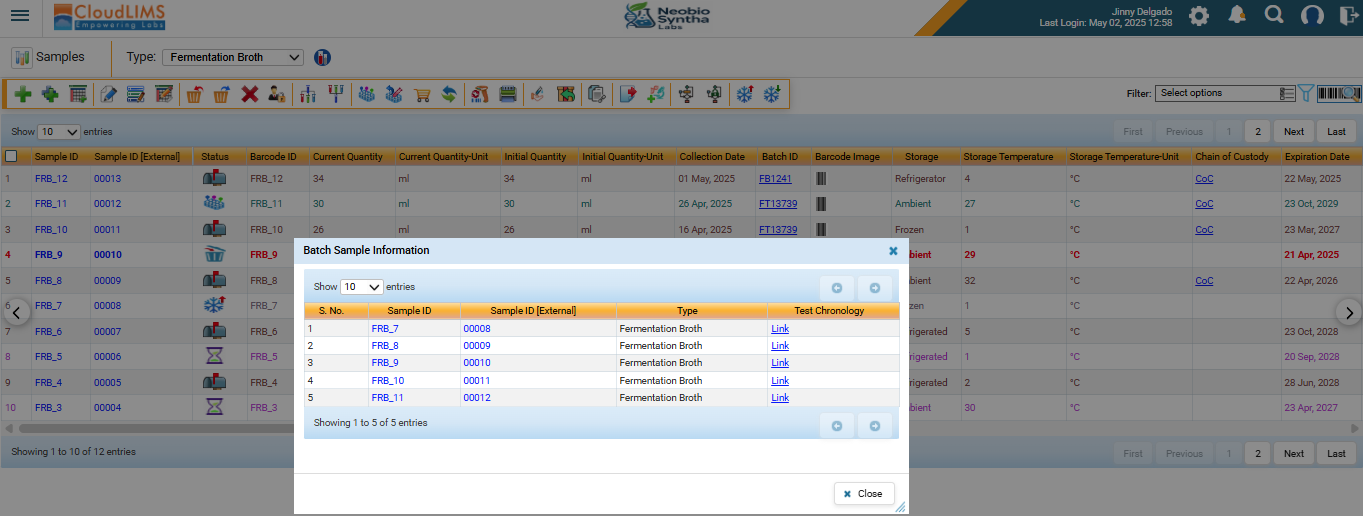Click the right carousel arrow at screen edge

pyautogui.click(x=1349, y=313)
